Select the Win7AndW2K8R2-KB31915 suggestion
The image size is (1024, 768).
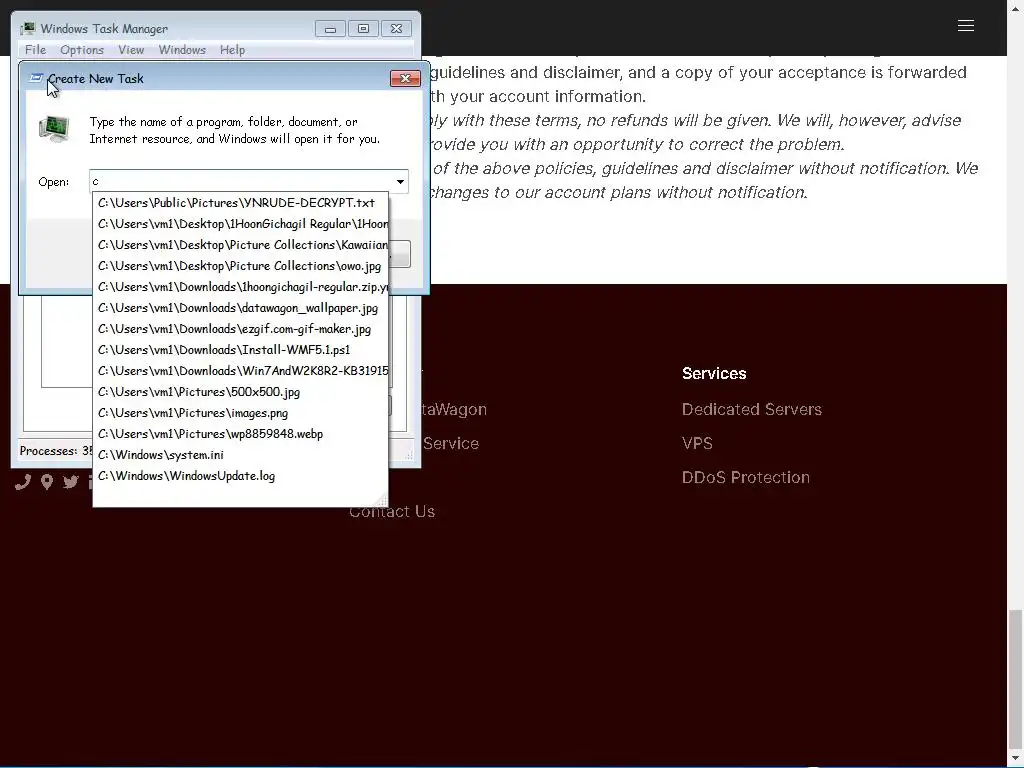240,371
